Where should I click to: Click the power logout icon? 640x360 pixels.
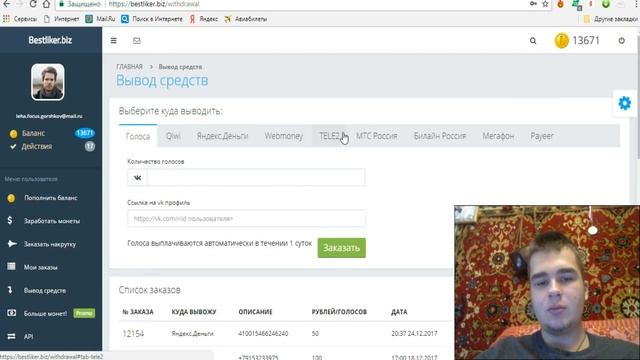tap(622, 40)
